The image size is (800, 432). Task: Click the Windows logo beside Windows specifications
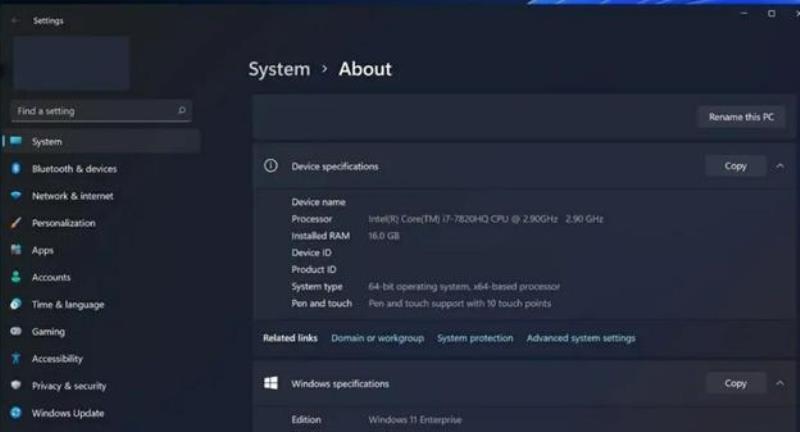[x=271, y=383]
